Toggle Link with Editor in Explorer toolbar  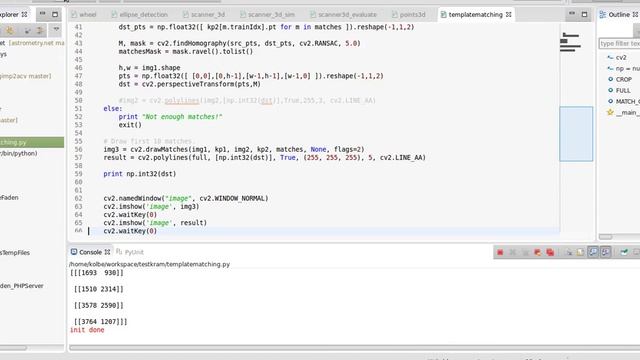click(40, 31)
